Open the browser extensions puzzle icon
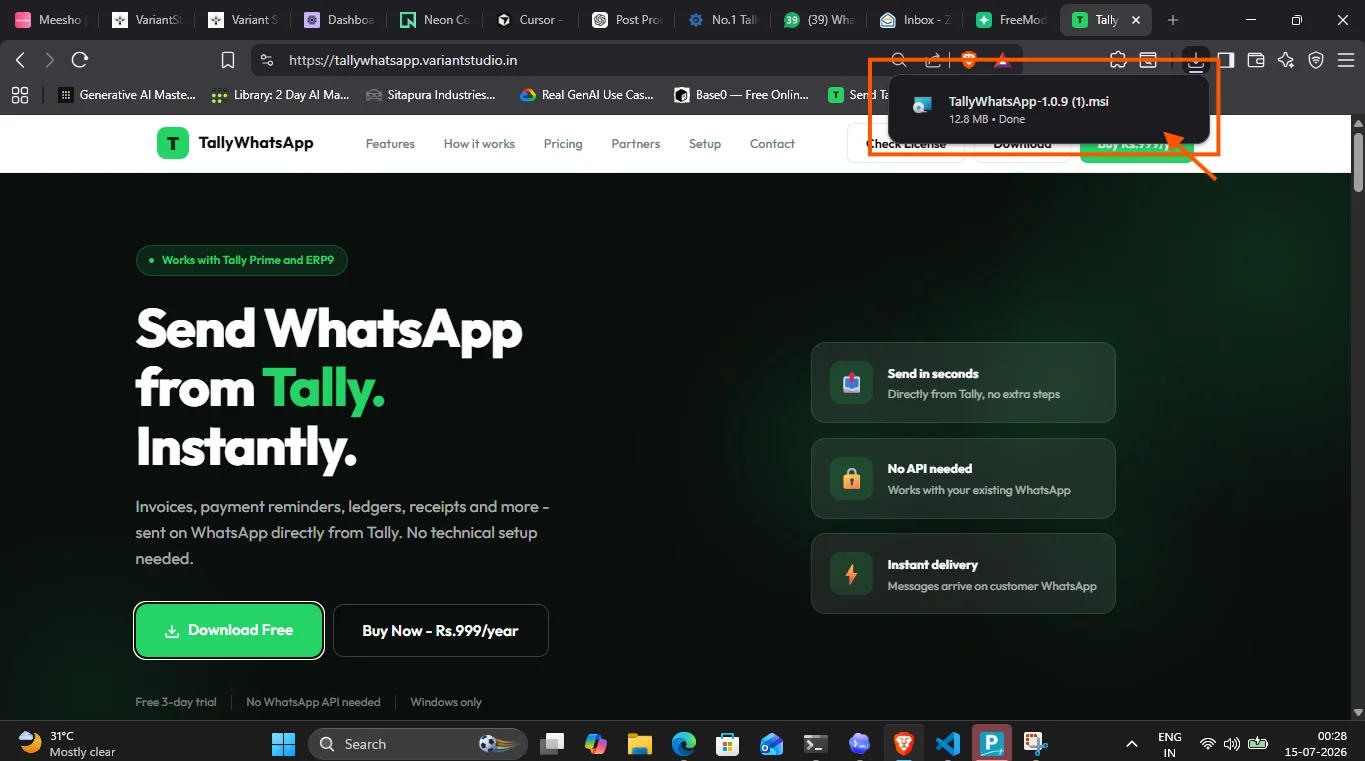The height and width of the screenshot is (761, 1365). [x=1118, y=60]
